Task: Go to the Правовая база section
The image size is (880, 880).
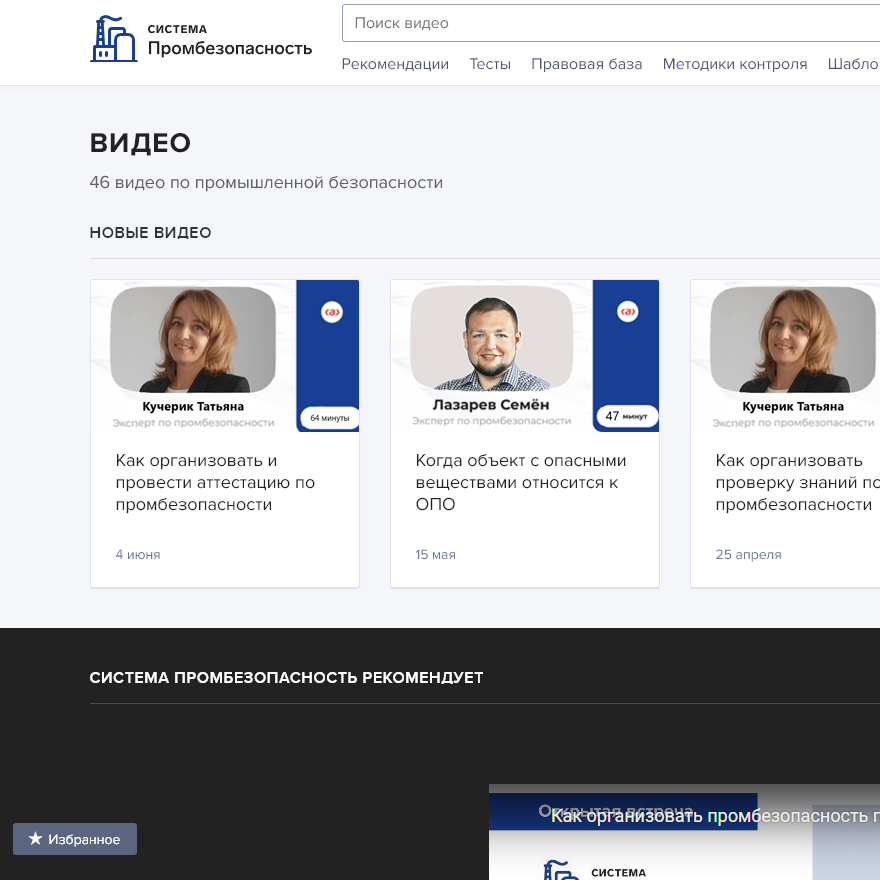Action: [x=586, y=64]
